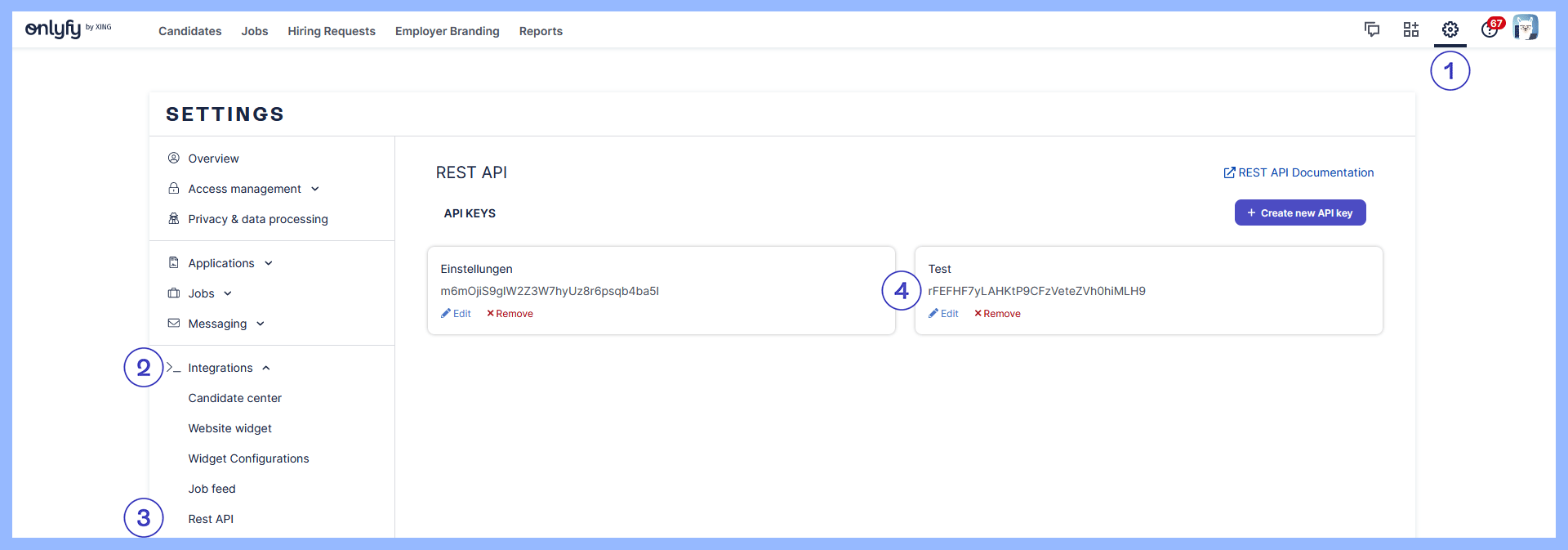Viewport: 1568px width, 550px height.
Task: Go to Hiring Requests in the top navigation
Action: (331, 31)
